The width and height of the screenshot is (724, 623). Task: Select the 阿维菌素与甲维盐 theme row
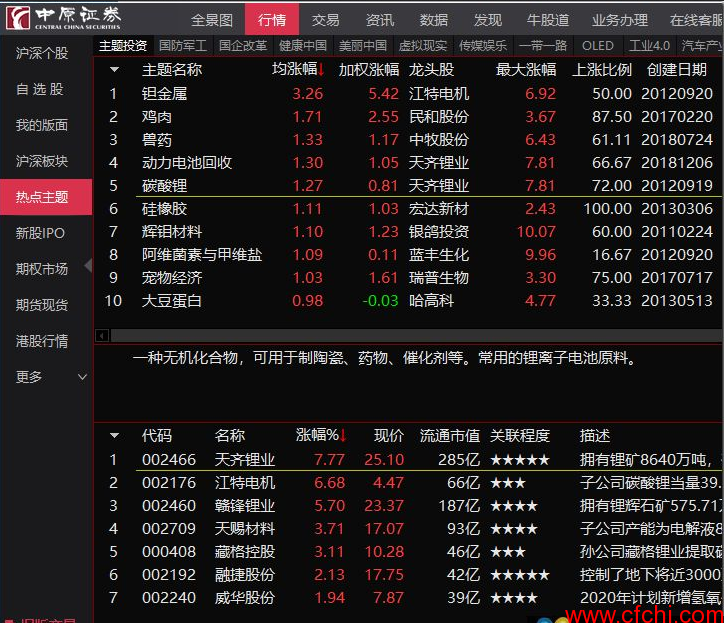408,255
